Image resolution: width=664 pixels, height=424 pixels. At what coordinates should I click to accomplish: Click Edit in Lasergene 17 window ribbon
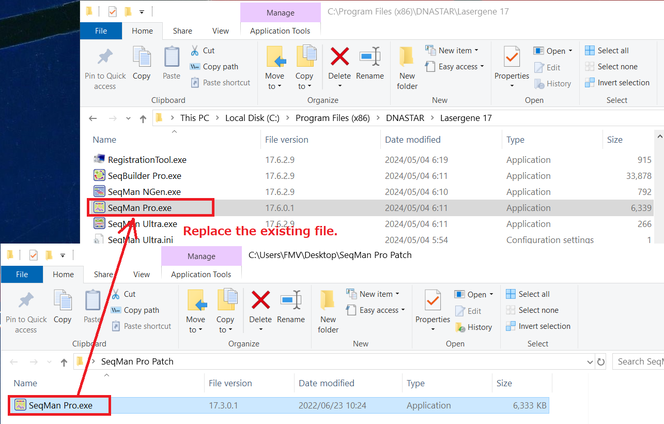(547, 67)
